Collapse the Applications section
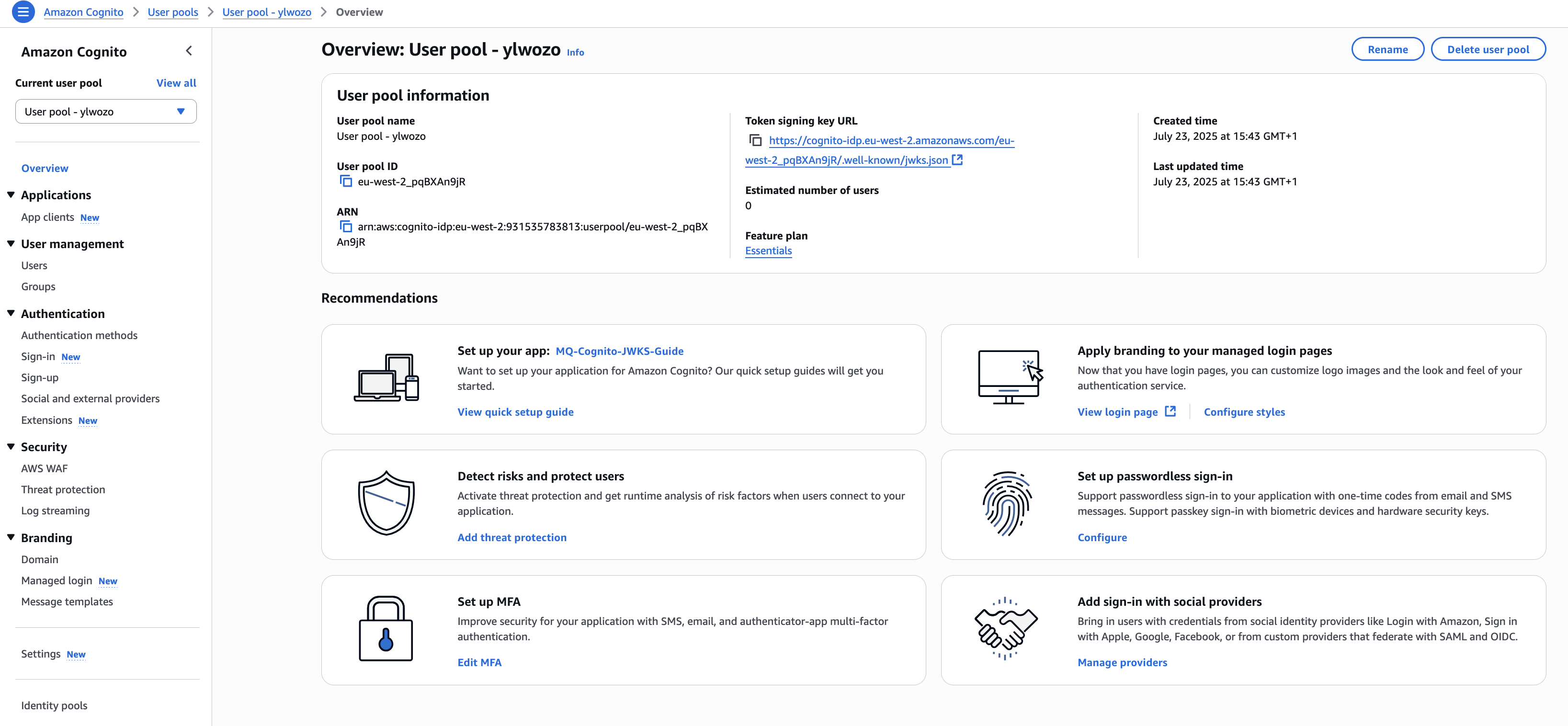The height and width of the screenshot is (726, 1568). [x=11, y=195]
